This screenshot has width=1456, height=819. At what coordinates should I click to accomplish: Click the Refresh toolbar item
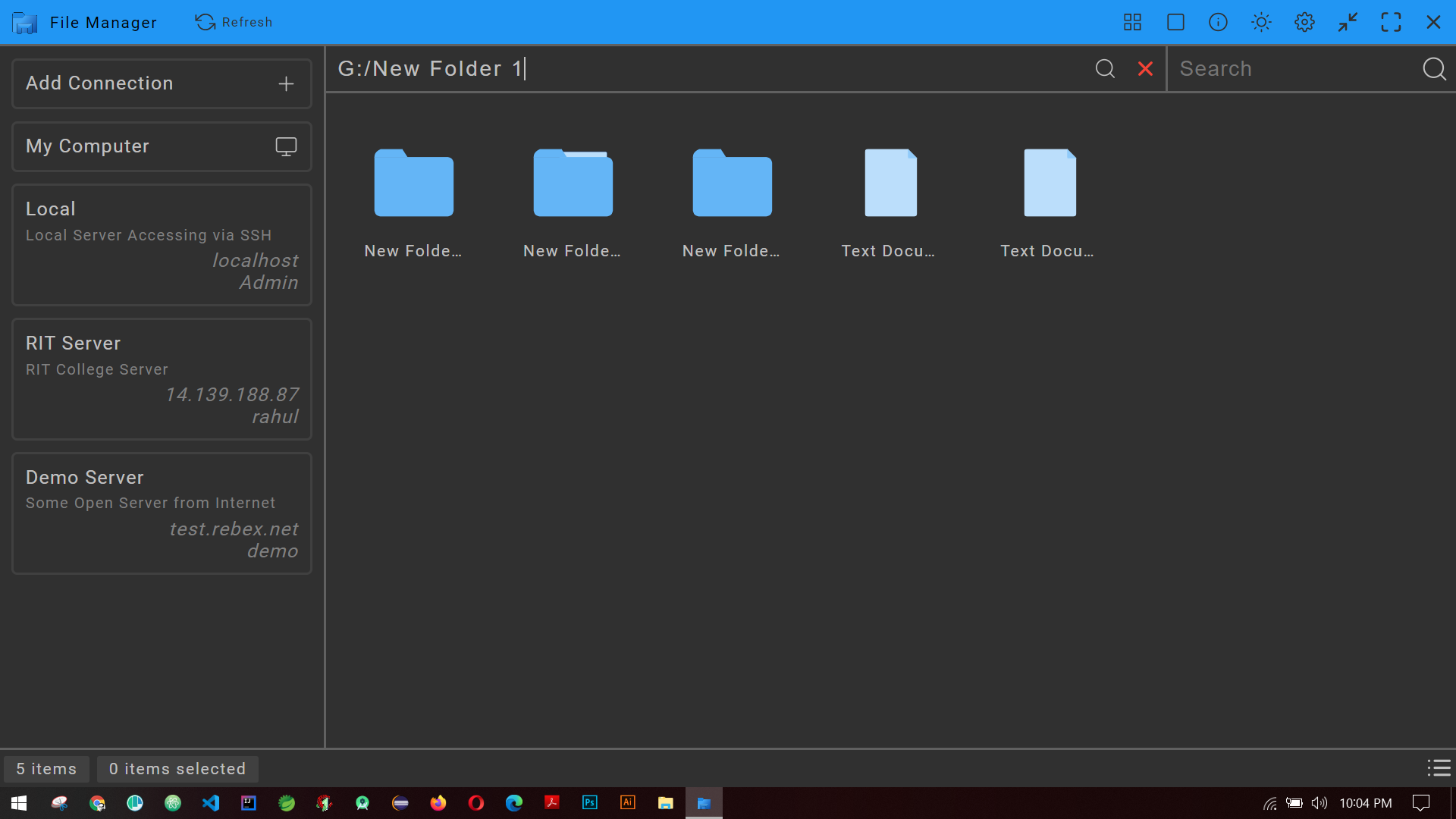click(x=234, y=22)
